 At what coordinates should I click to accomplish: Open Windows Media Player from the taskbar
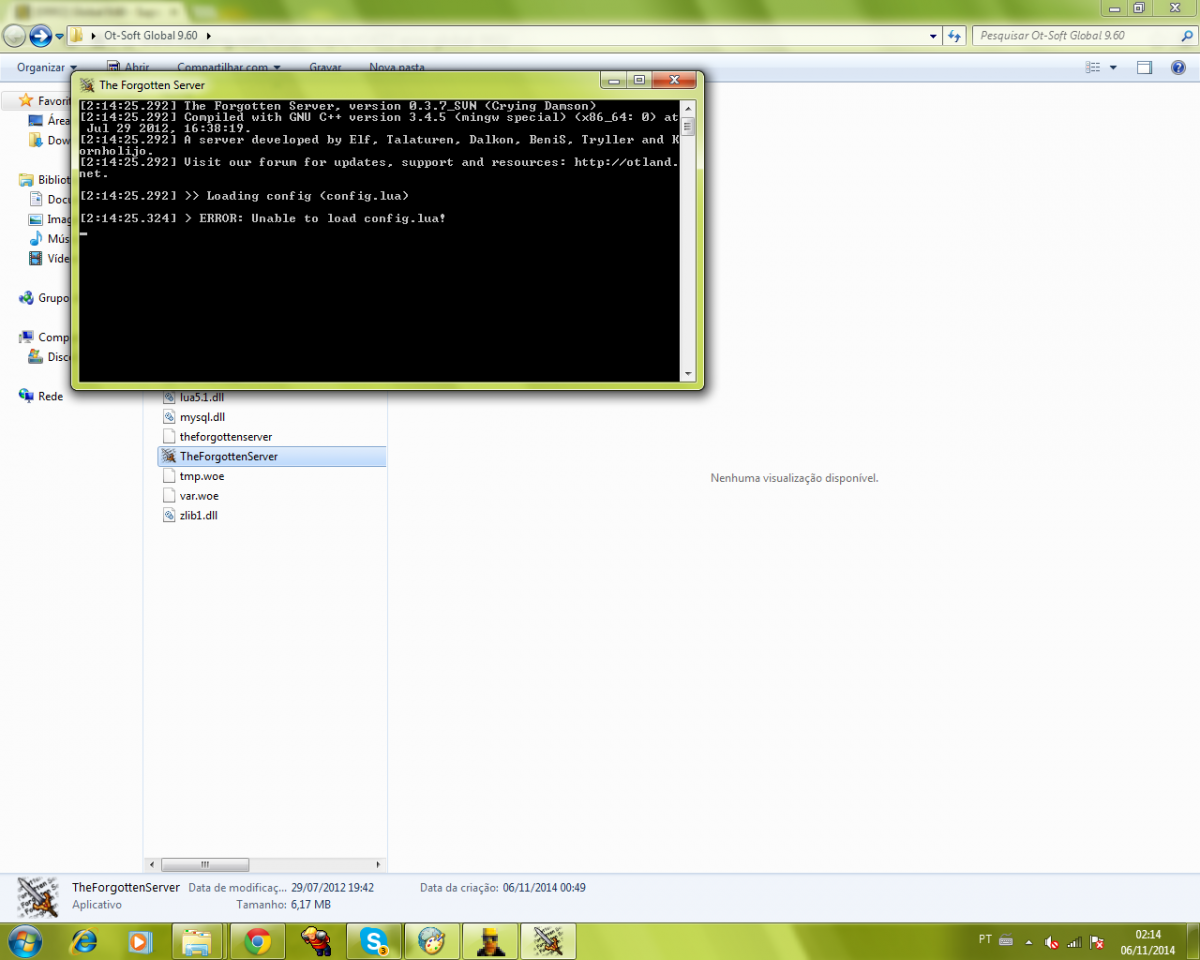(x=140, y=941)
